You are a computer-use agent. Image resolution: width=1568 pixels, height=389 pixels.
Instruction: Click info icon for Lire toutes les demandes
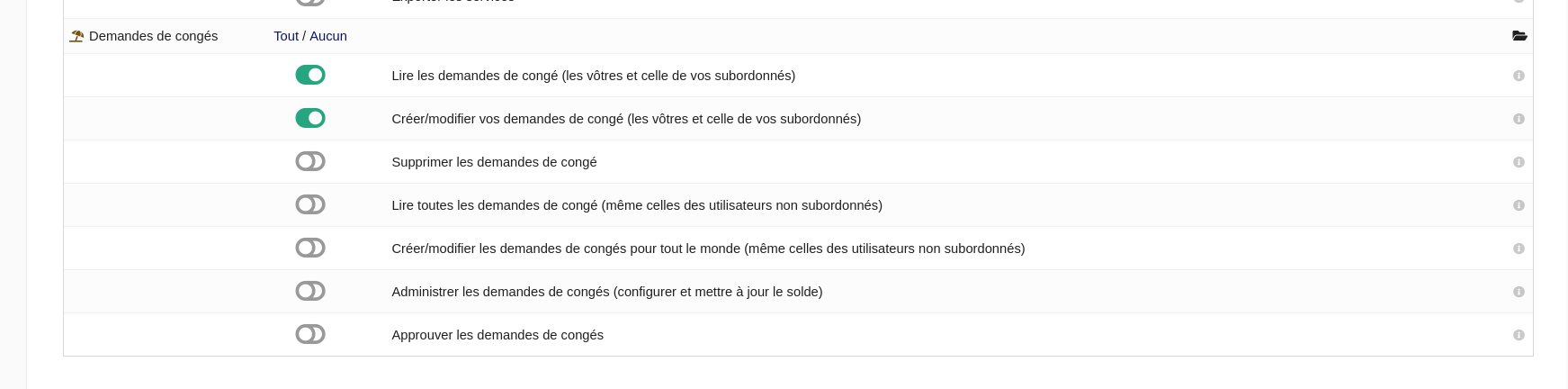point(1519,205)
